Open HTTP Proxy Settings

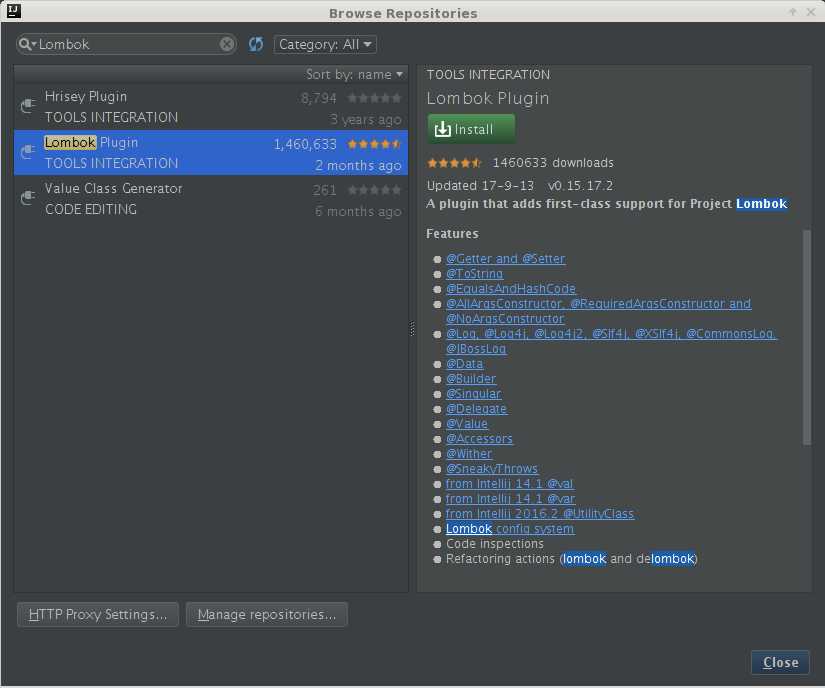(98, 614)
